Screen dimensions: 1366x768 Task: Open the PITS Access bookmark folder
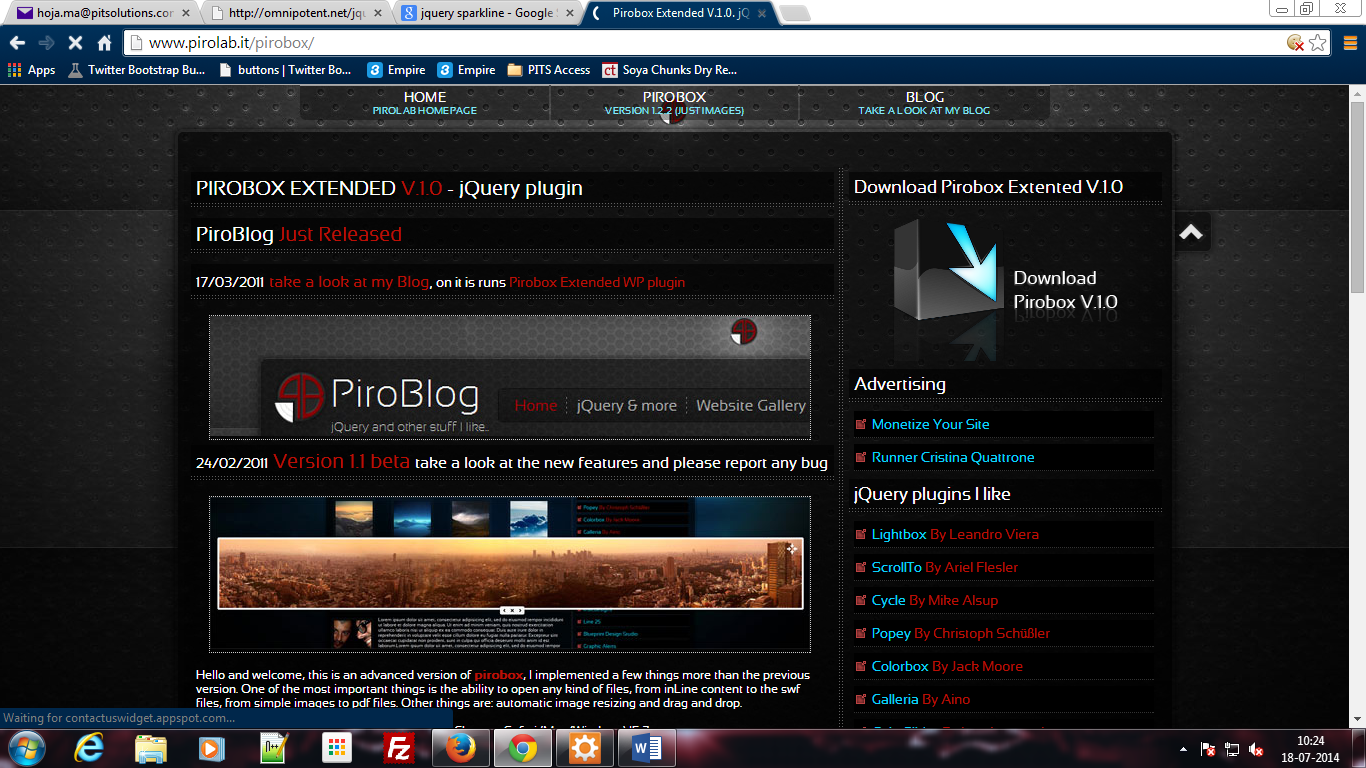tap(549, 70)
